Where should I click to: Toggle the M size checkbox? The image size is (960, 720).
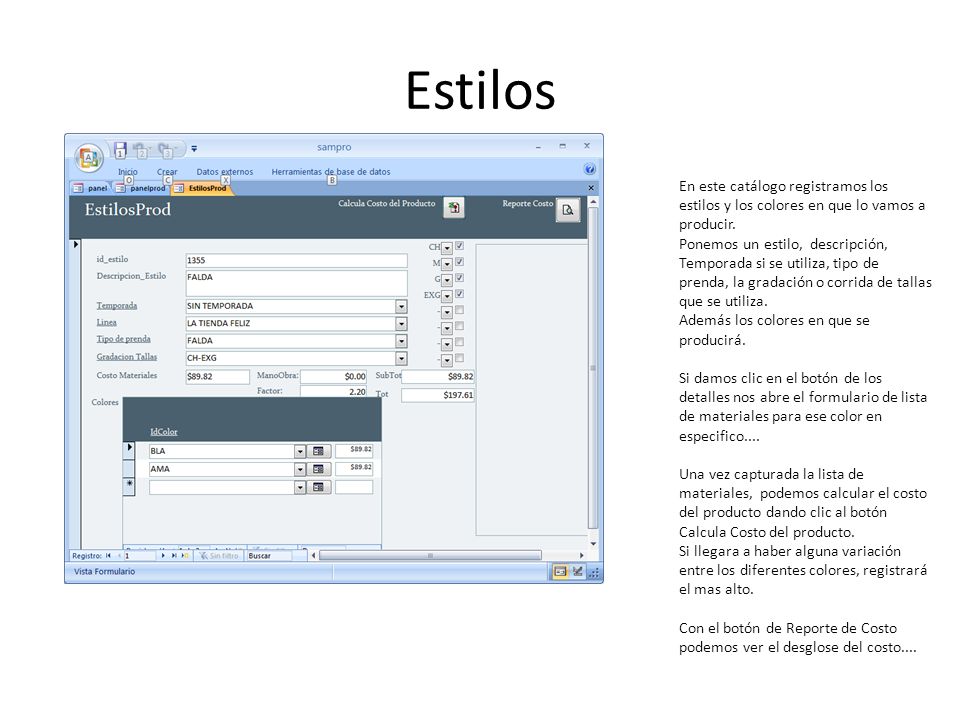459,262
